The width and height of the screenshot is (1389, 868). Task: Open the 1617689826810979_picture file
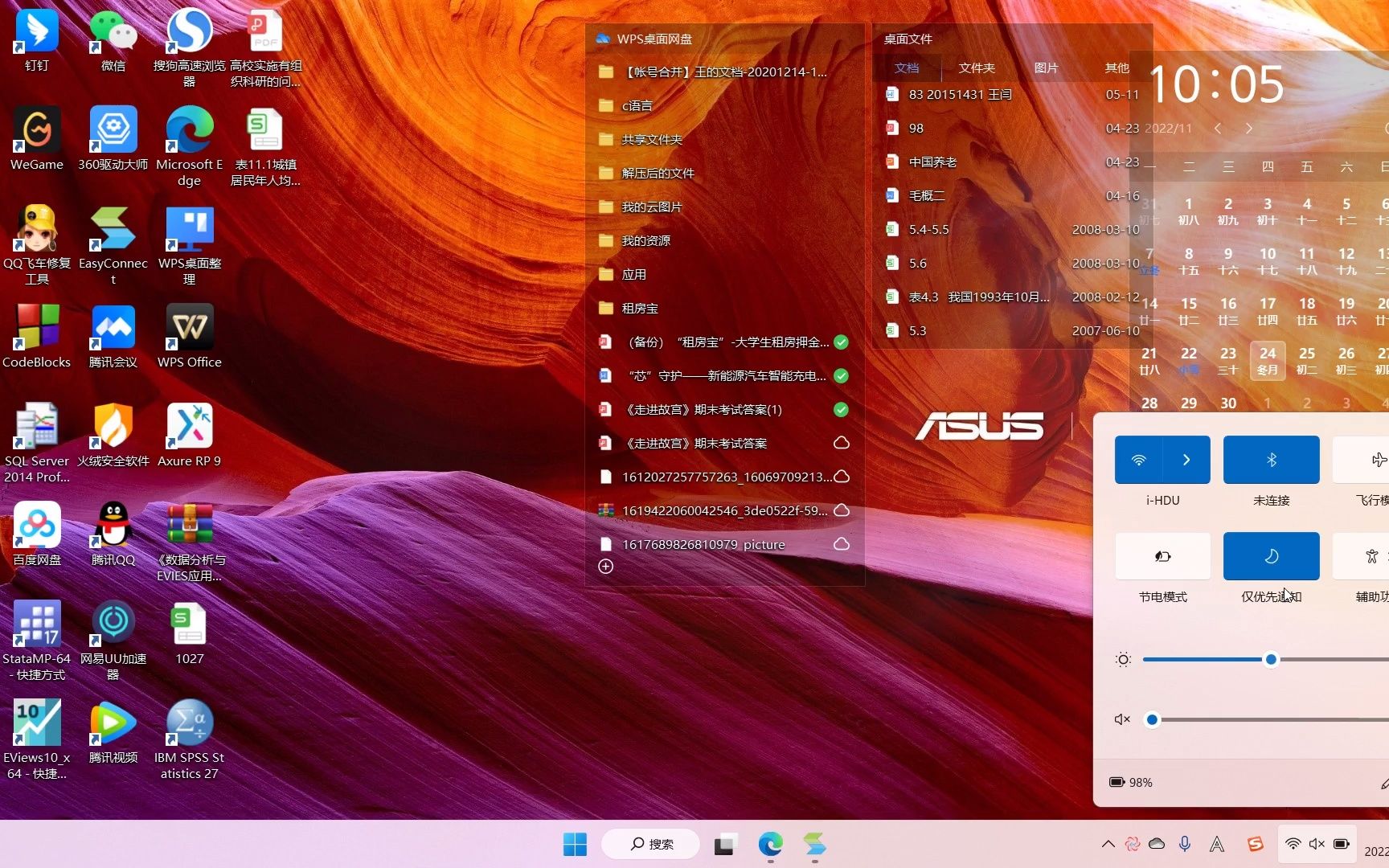[x=723, y=544]
